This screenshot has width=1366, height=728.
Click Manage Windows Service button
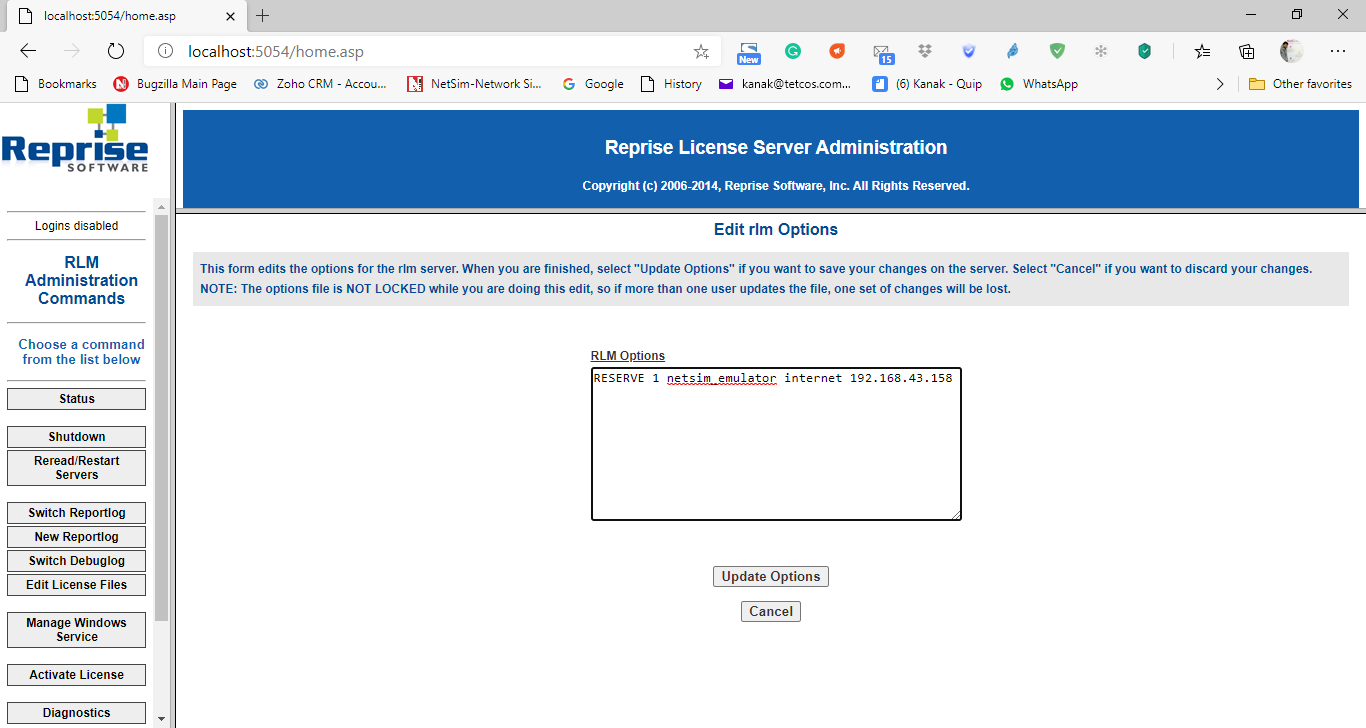pos(76,630)
